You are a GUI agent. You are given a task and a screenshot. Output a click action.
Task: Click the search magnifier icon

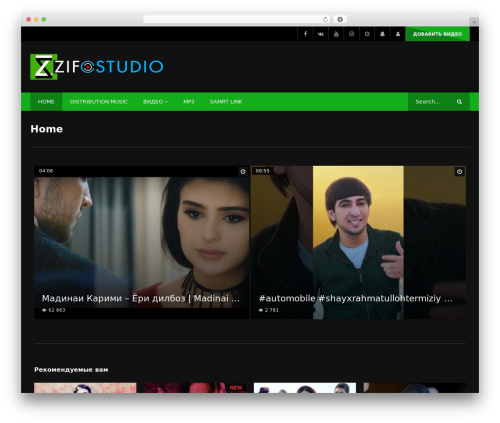pyautogui.click(x=459, y=102)
